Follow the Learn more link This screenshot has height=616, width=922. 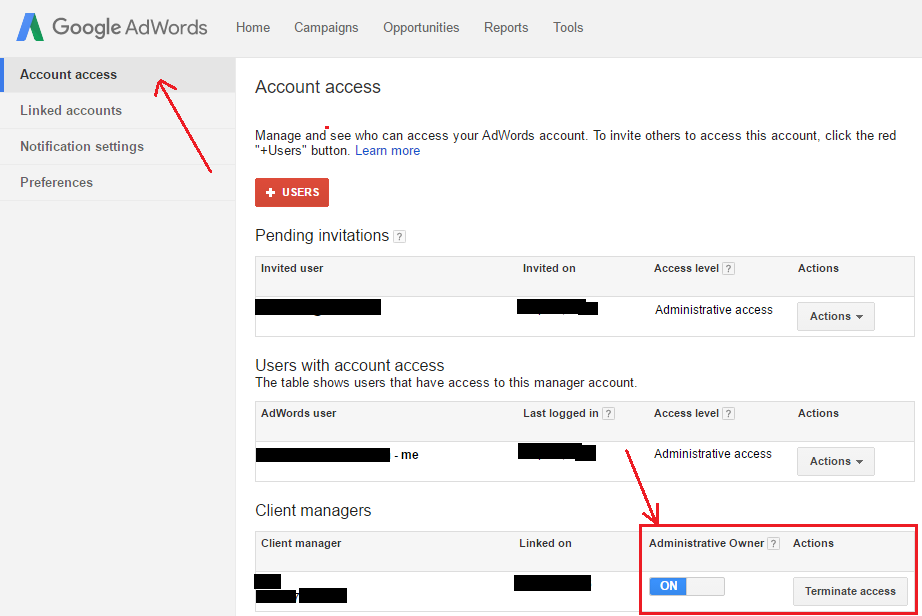pyautogui.click(x=387, y=150)
